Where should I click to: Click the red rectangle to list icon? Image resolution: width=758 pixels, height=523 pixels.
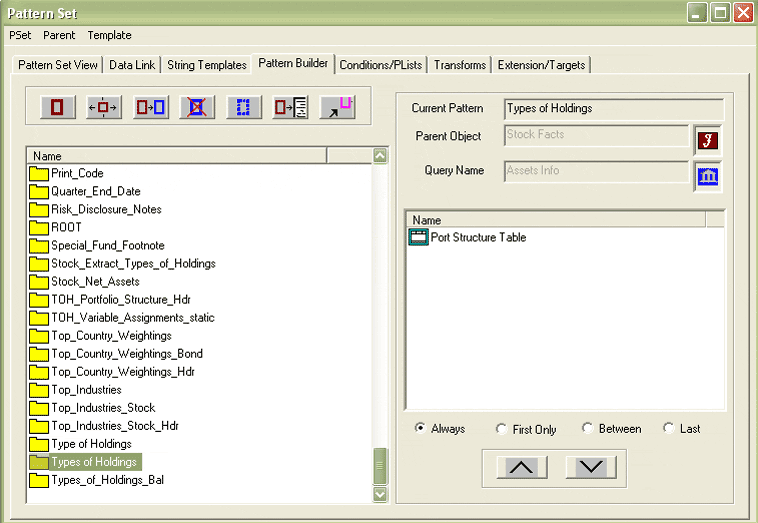(x=290, y=107)
